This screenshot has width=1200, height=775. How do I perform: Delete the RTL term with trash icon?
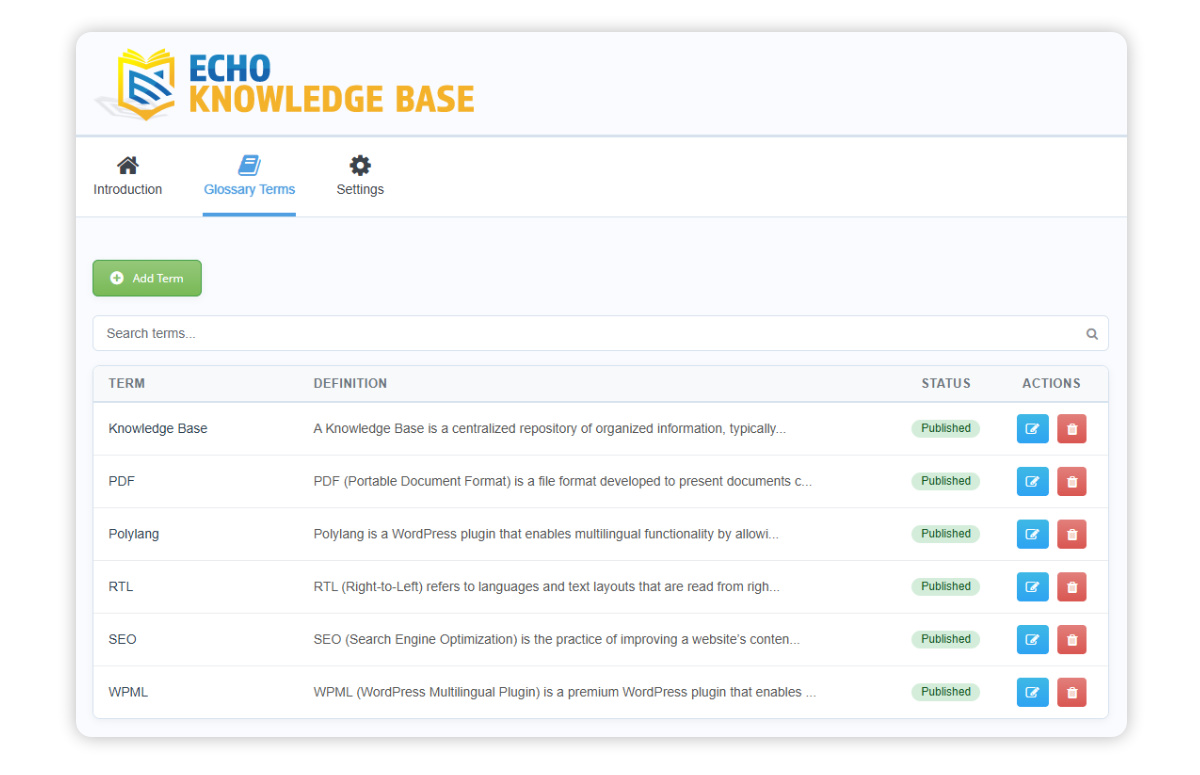(x=1072, y=587)
